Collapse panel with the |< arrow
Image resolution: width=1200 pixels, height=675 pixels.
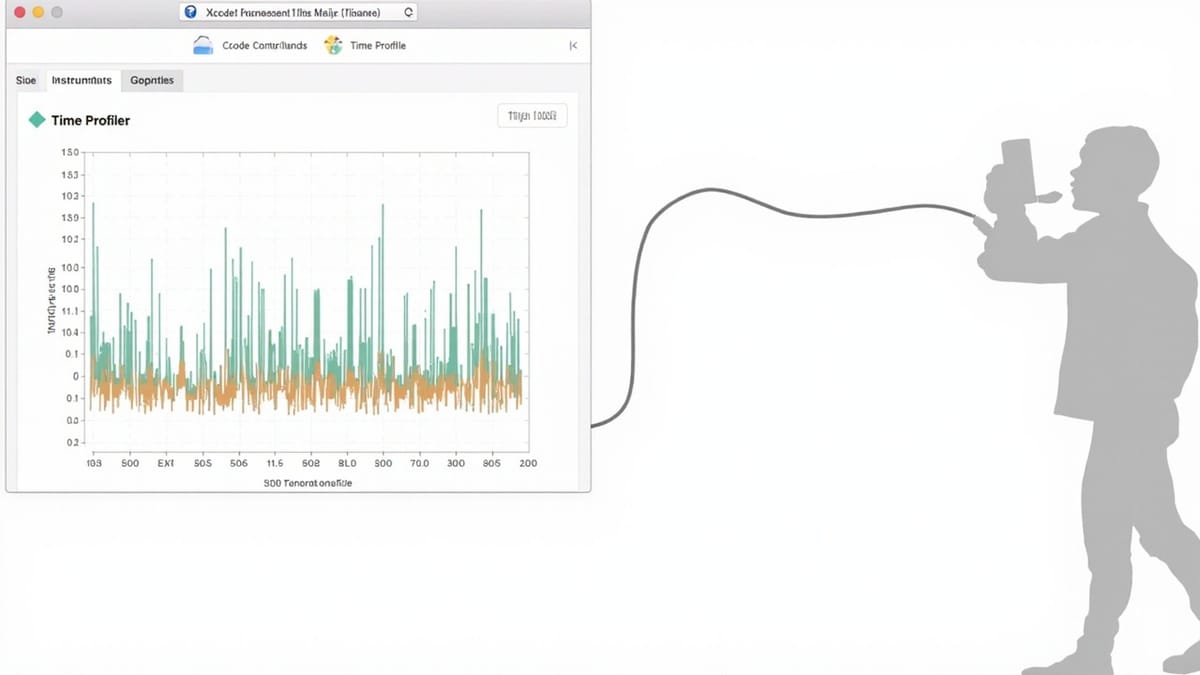click(x=573, y=45)
